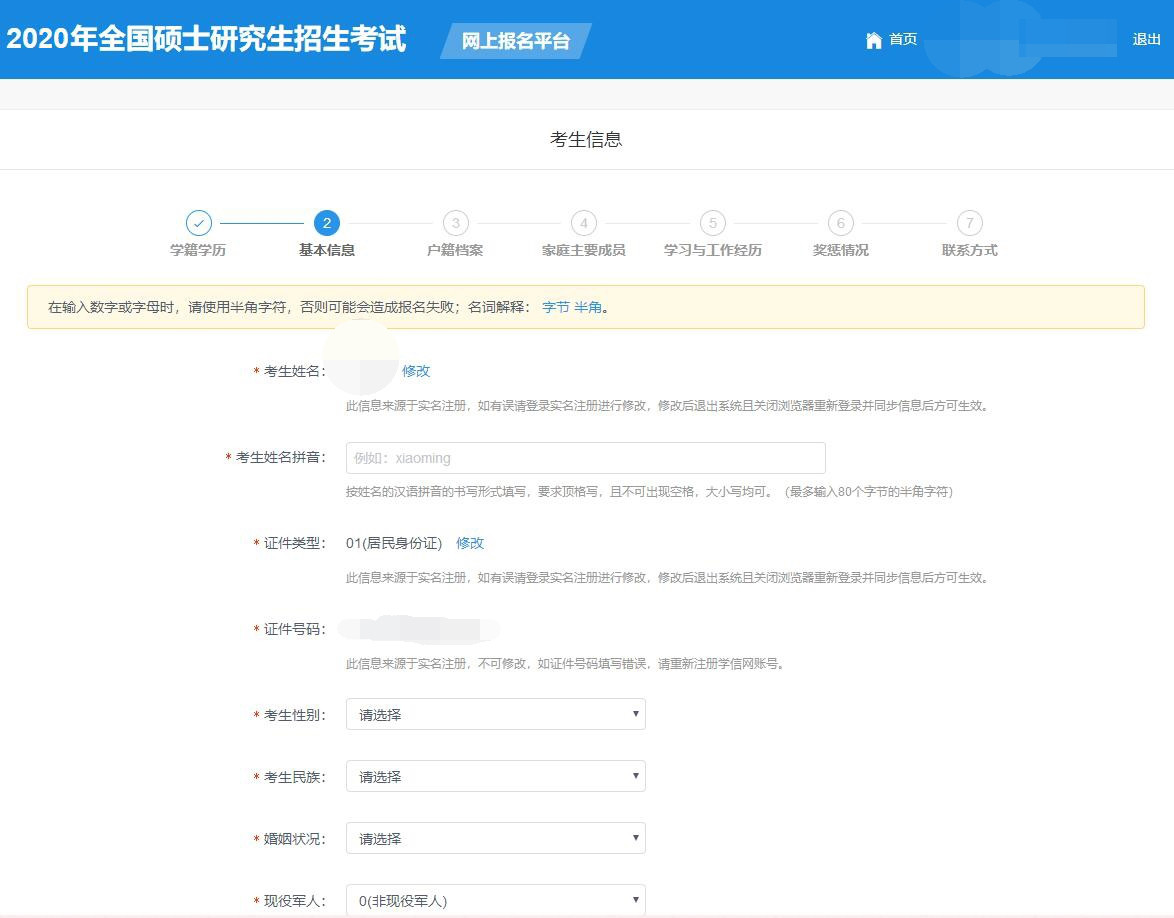Viewport: 1174px width, 918px height.
Task: Expand the 考生民族 selection list
Action: 495,776
